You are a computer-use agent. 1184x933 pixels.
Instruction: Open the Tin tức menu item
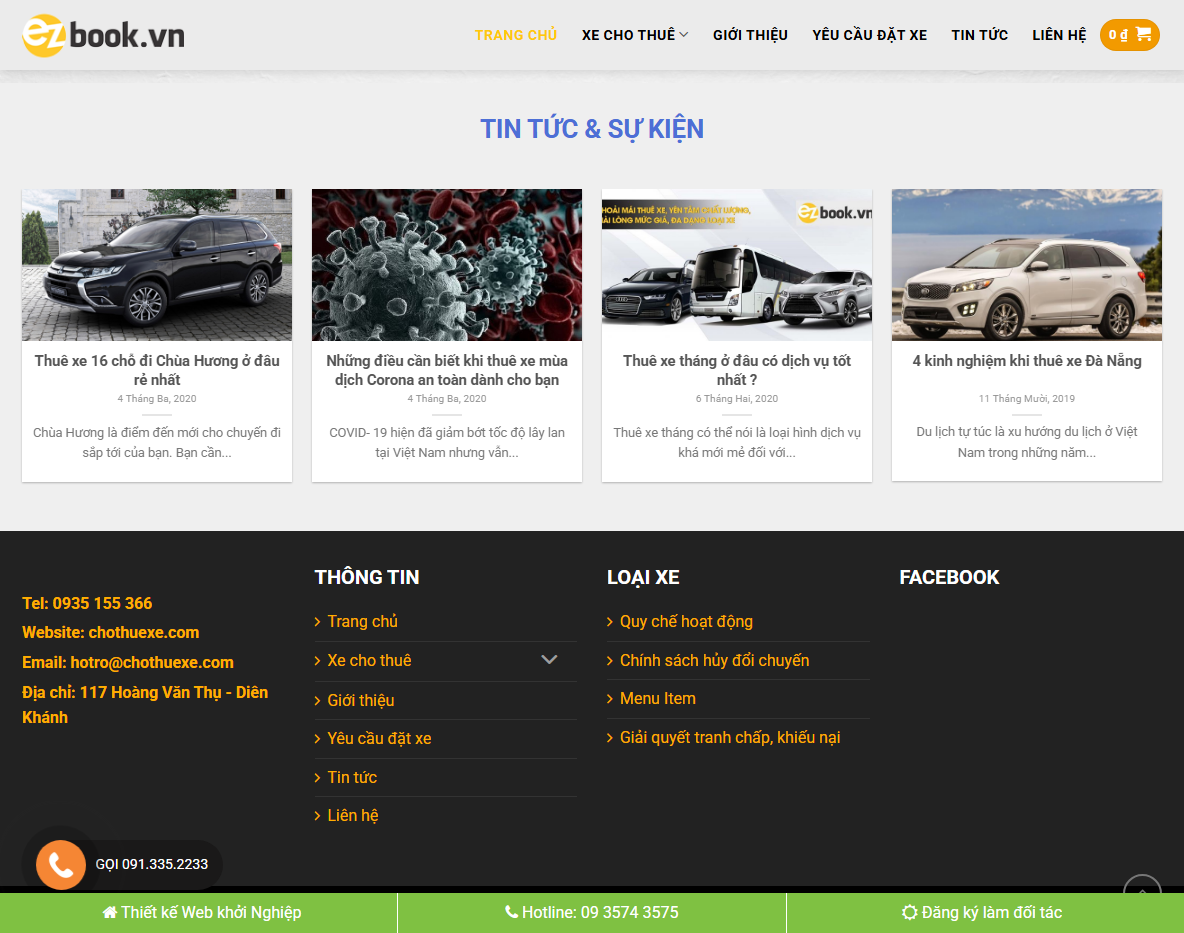[979, 34]
